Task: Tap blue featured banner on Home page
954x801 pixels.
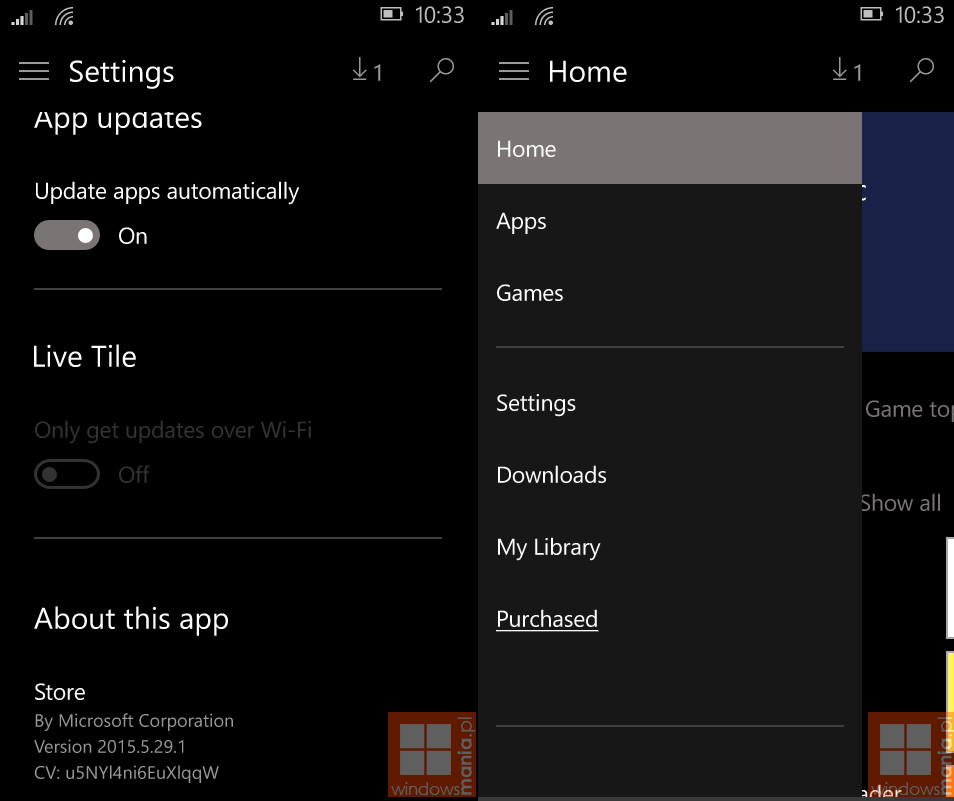Action: (x=908, y=232)
